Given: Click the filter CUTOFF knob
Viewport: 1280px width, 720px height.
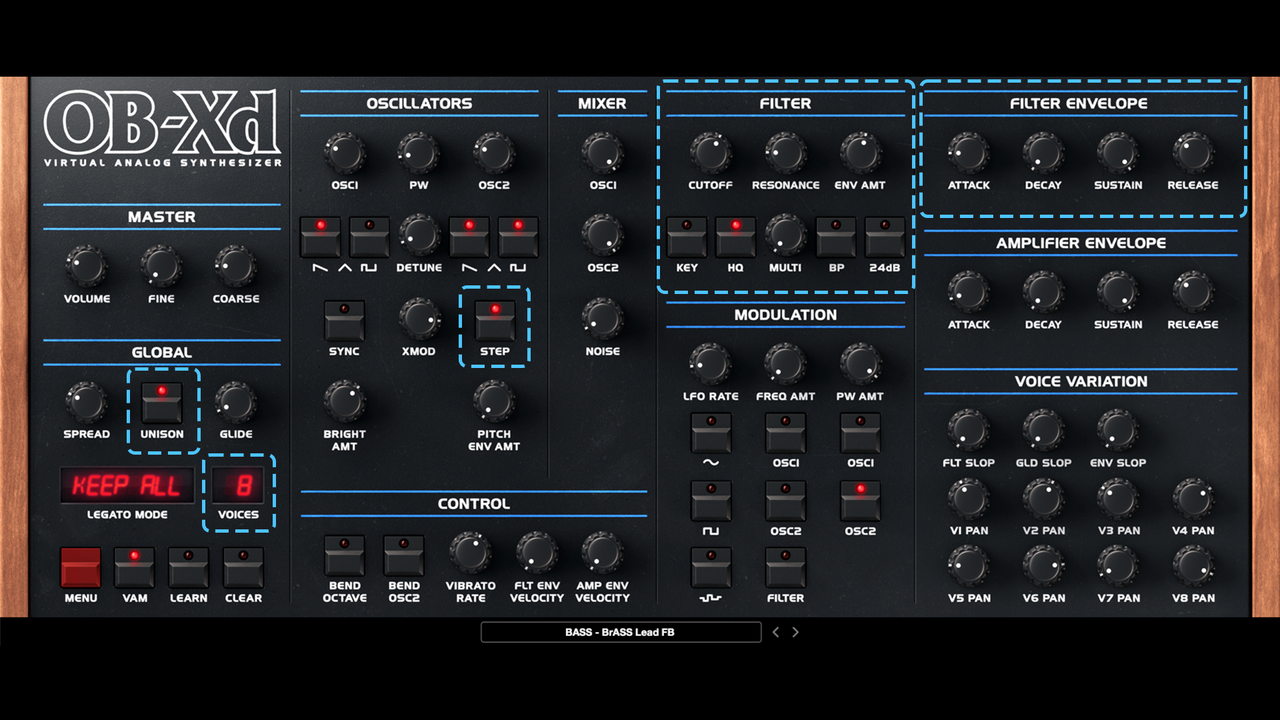Looking at the screenshot, I should tap(710, 152).
